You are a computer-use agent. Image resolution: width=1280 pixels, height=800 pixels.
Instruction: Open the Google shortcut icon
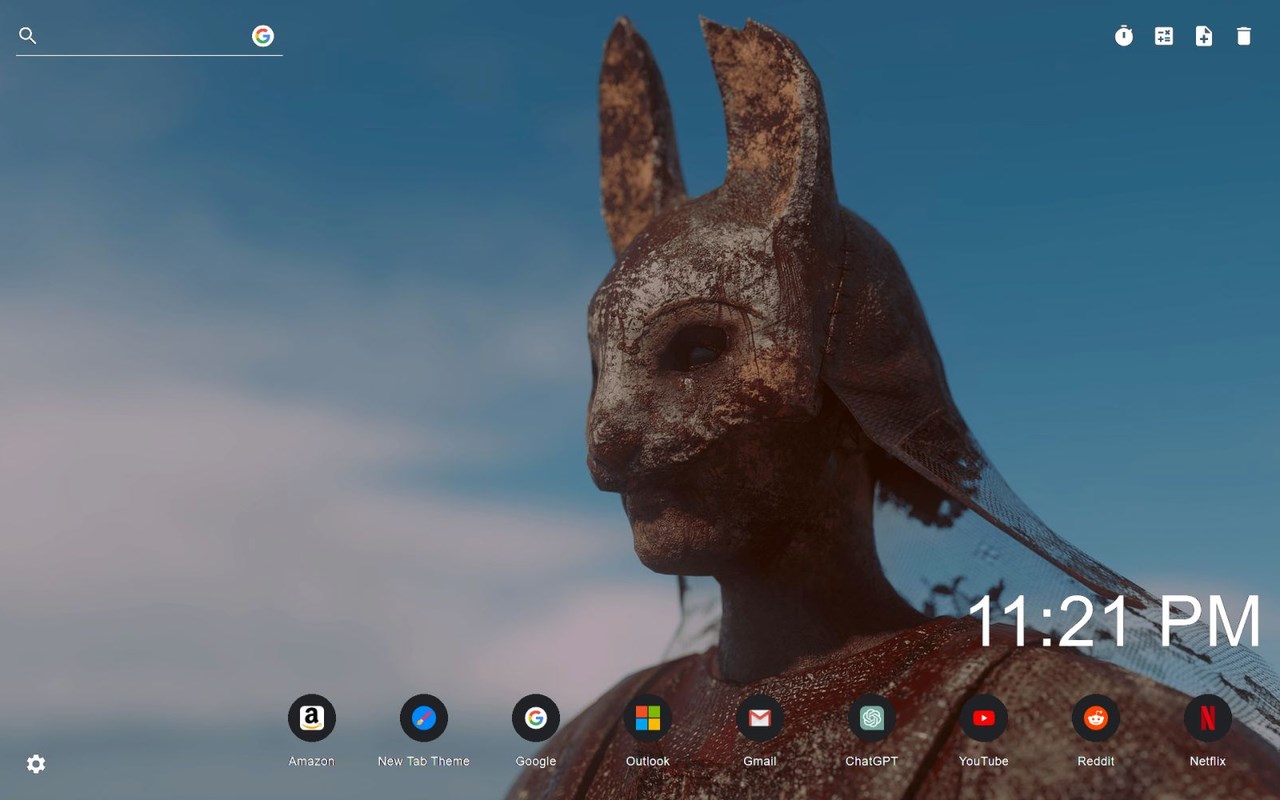(x=536, y=718)
